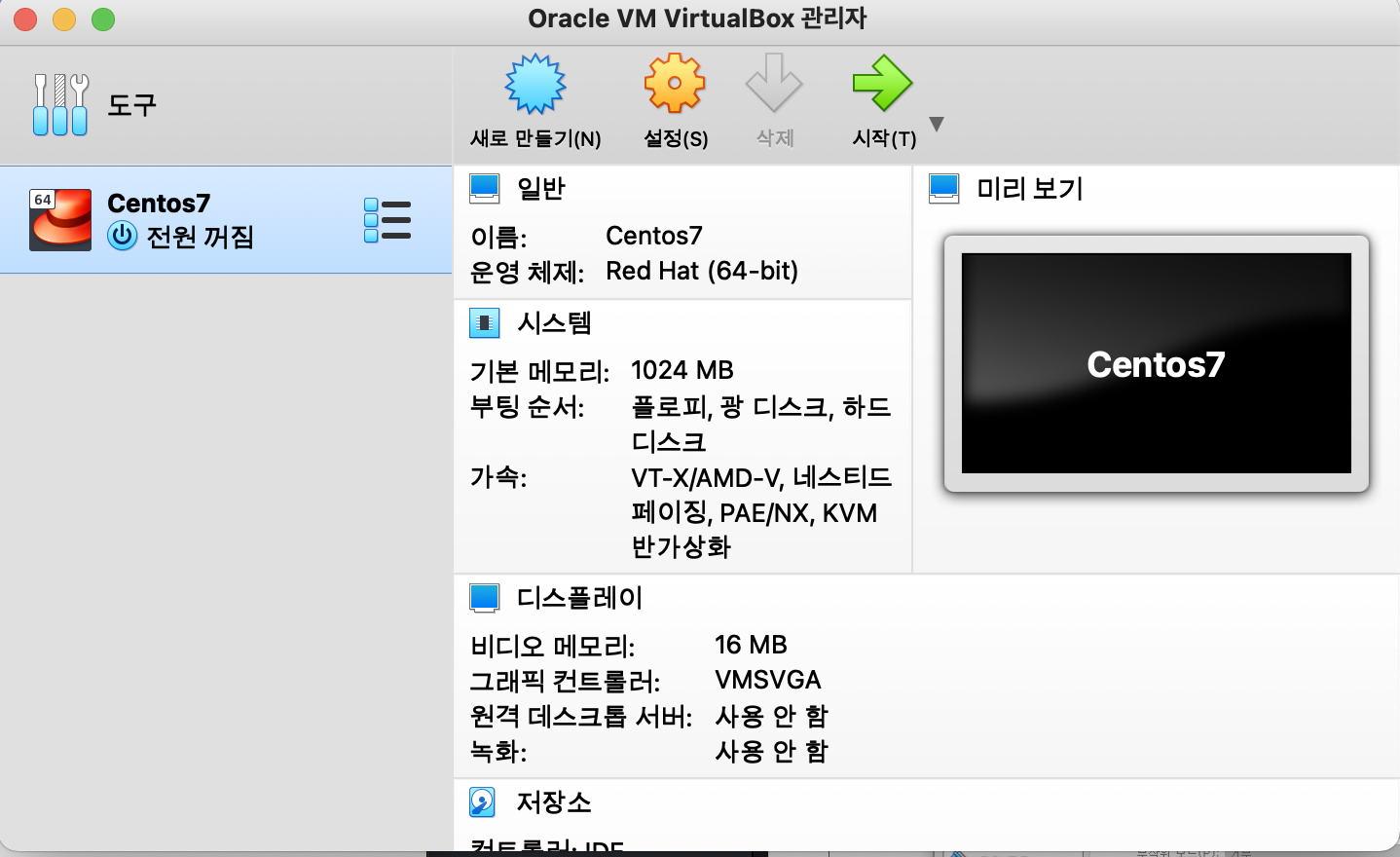This screenshot has width=1400, height=857.
Task: Click the Preview (미리 보기) header
Action: (1030, 188)
